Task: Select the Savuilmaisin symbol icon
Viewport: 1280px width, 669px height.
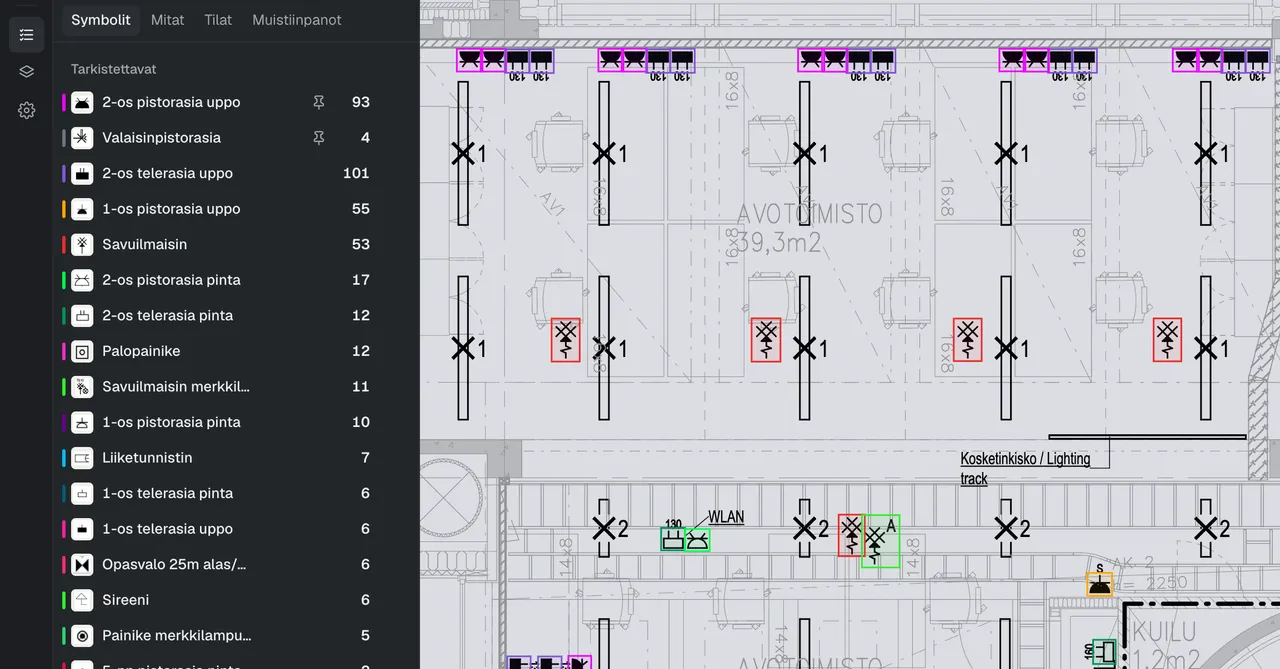Action: point(83,244)
